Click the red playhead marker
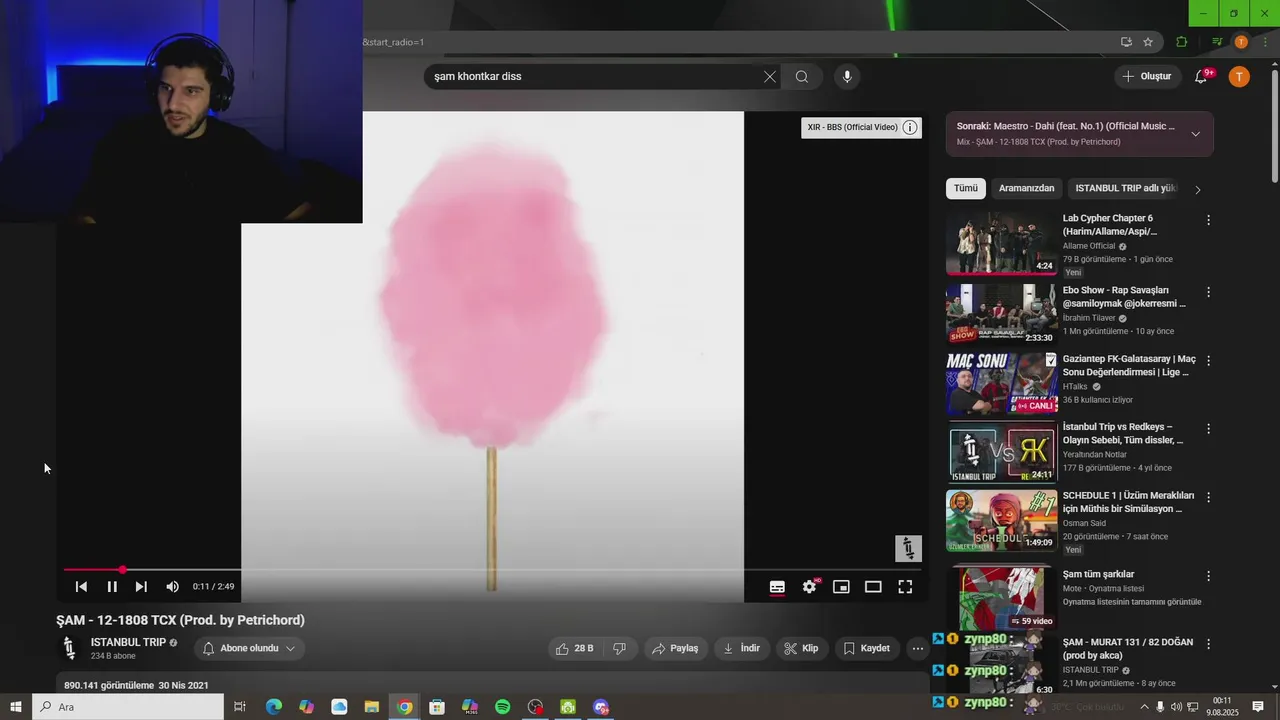This screenshot has height=720, width=1280. 122,570
